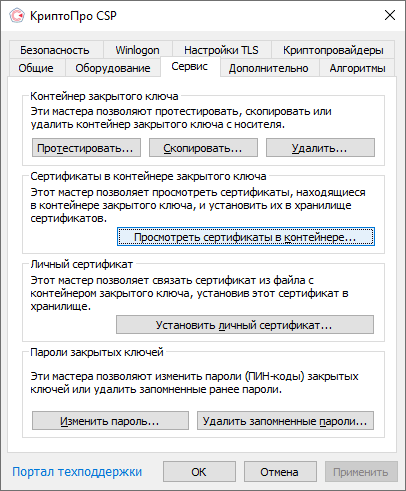
Task: Confirm with the OK button
Action: (x=199, y=472)
